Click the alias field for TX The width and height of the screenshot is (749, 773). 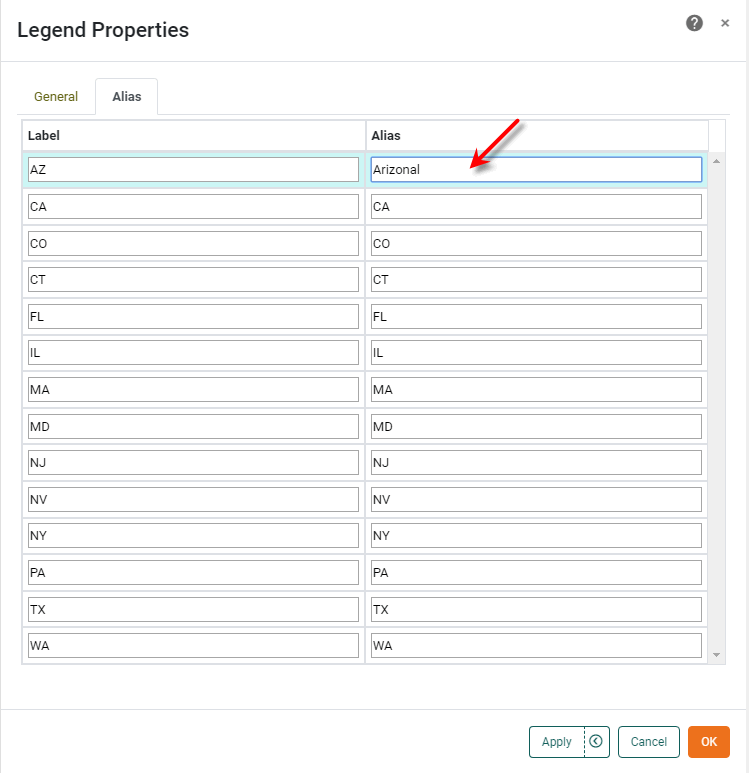tap(535, 609)
